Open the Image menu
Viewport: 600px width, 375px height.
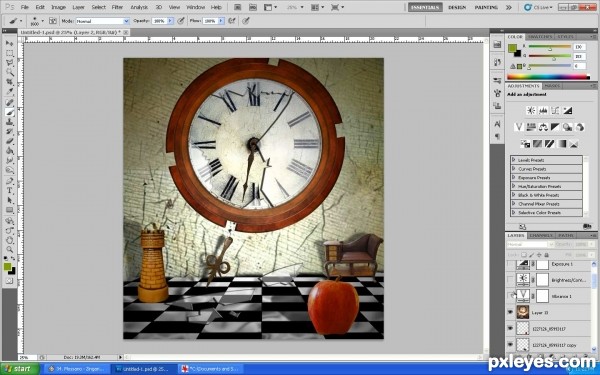(59, 7)
